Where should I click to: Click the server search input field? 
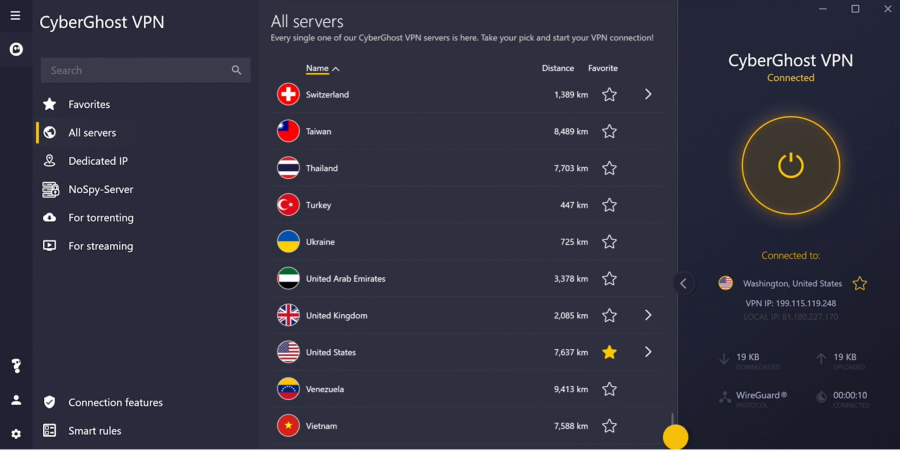click(135, 70)
